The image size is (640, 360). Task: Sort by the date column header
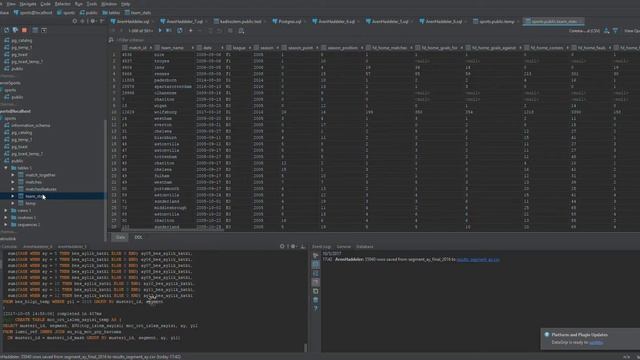click(210, 48)
